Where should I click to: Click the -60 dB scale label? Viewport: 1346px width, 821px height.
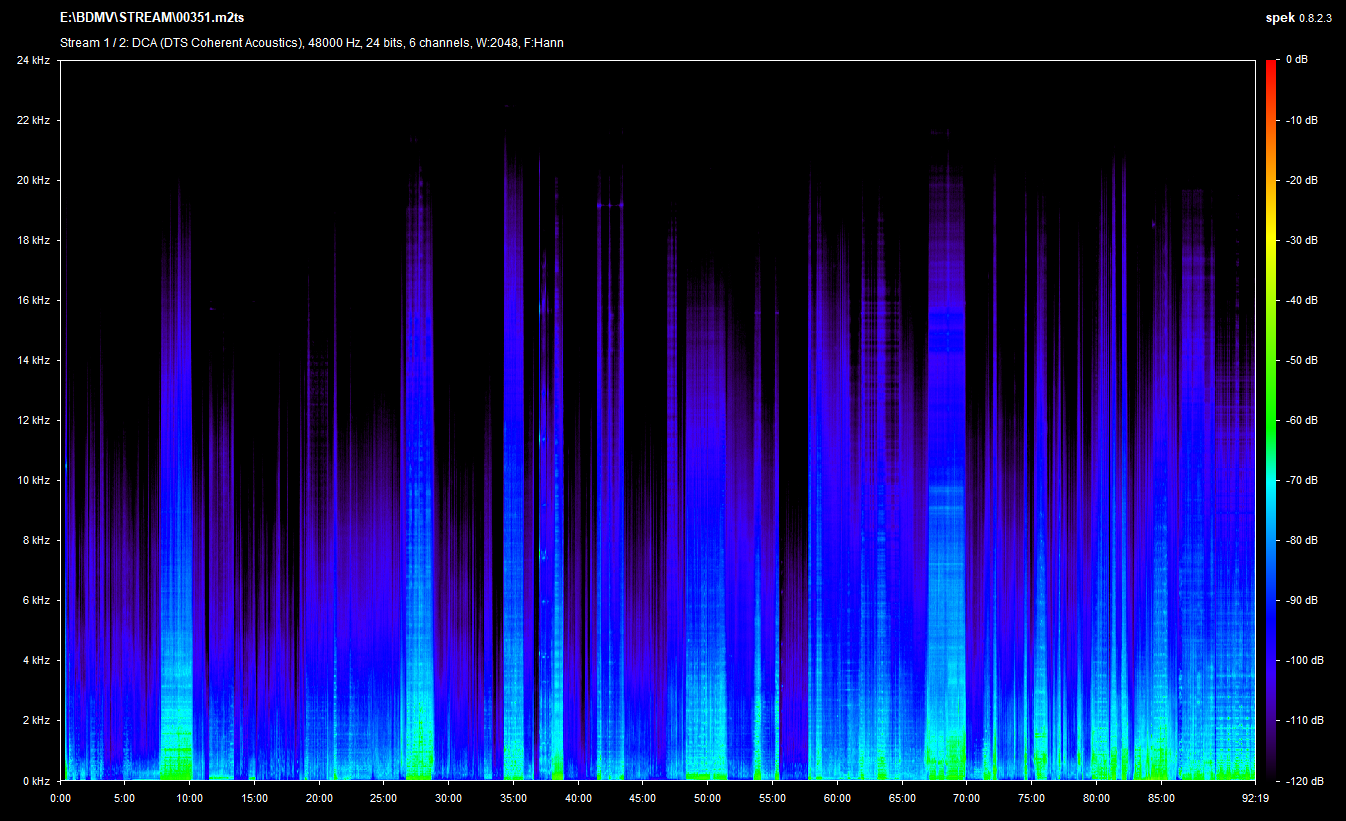pos(1301,420)
